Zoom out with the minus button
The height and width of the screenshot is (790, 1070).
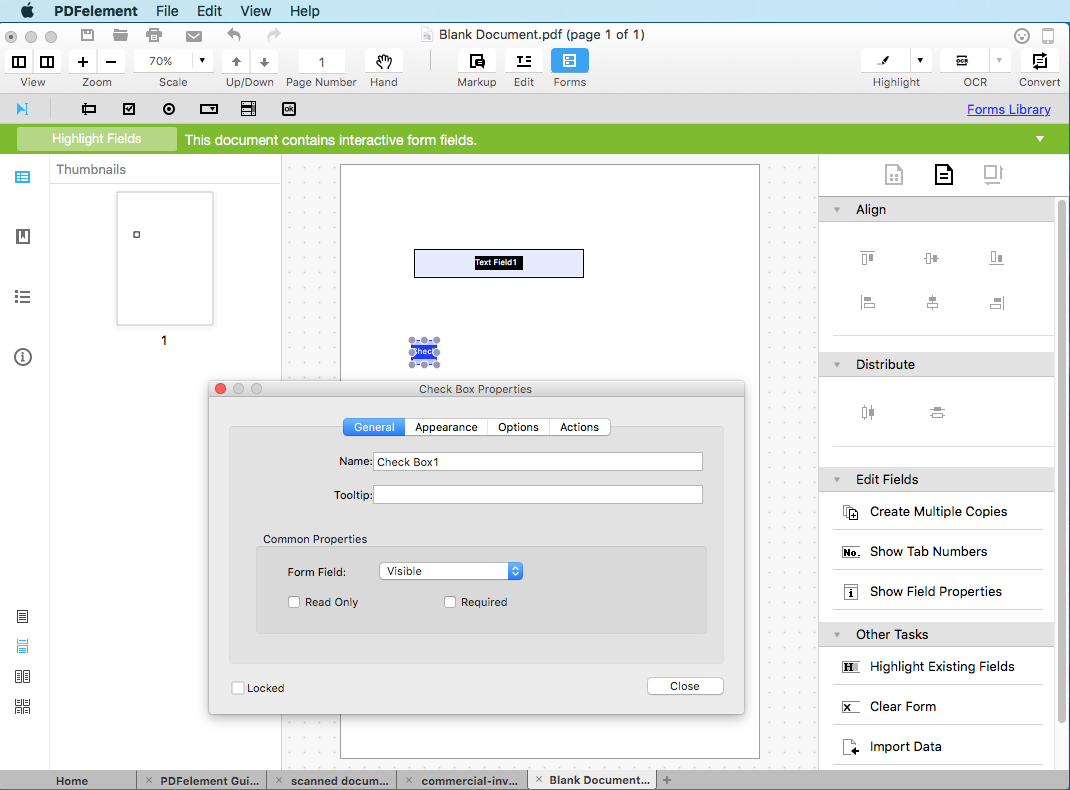111,62
